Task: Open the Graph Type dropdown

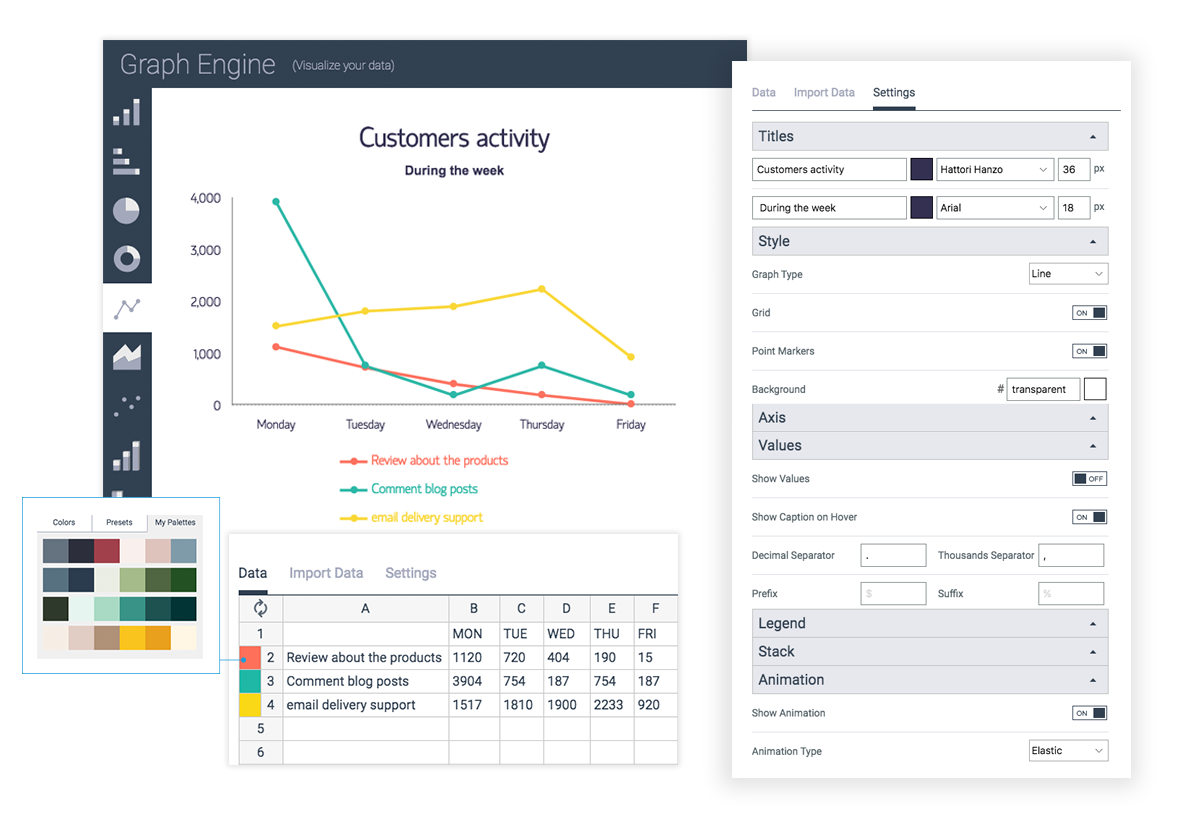Action: 1068,274
